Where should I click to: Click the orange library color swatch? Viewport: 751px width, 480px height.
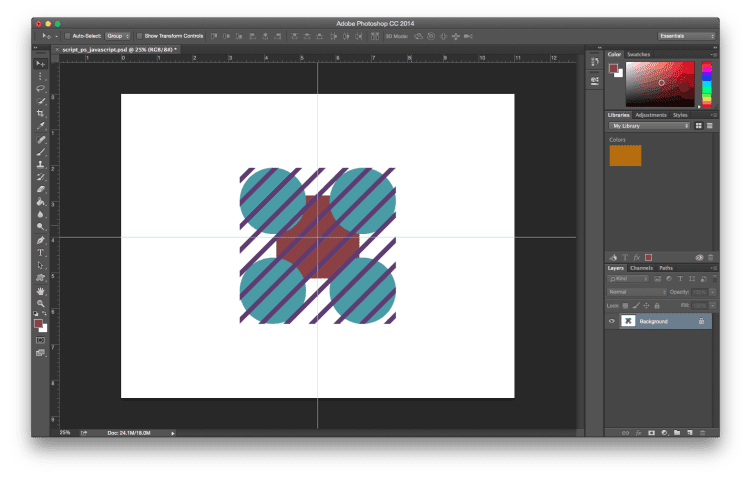(x=625, y=156)
